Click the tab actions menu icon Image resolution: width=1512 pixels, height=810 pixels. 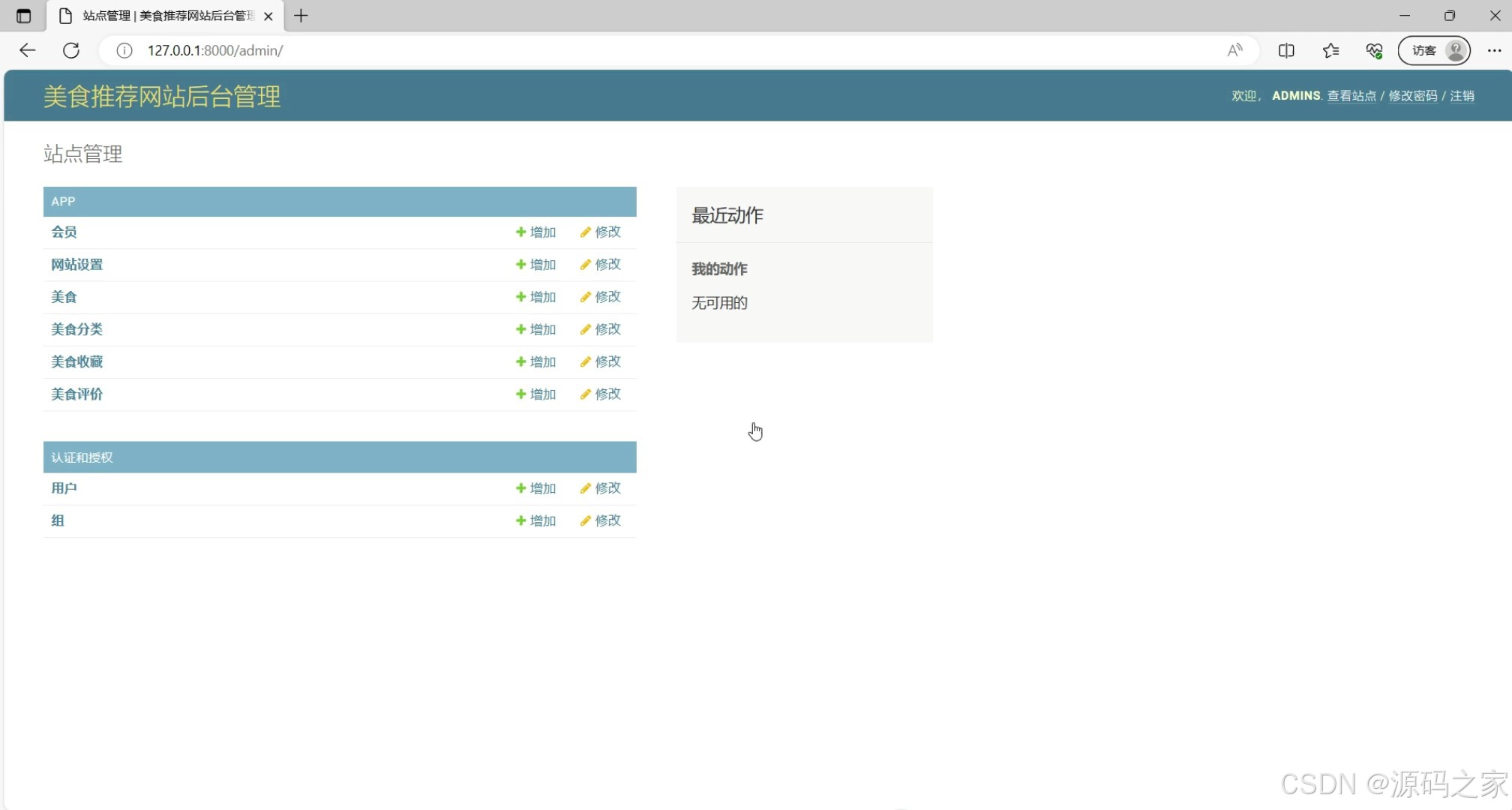[x=23, y=16]
